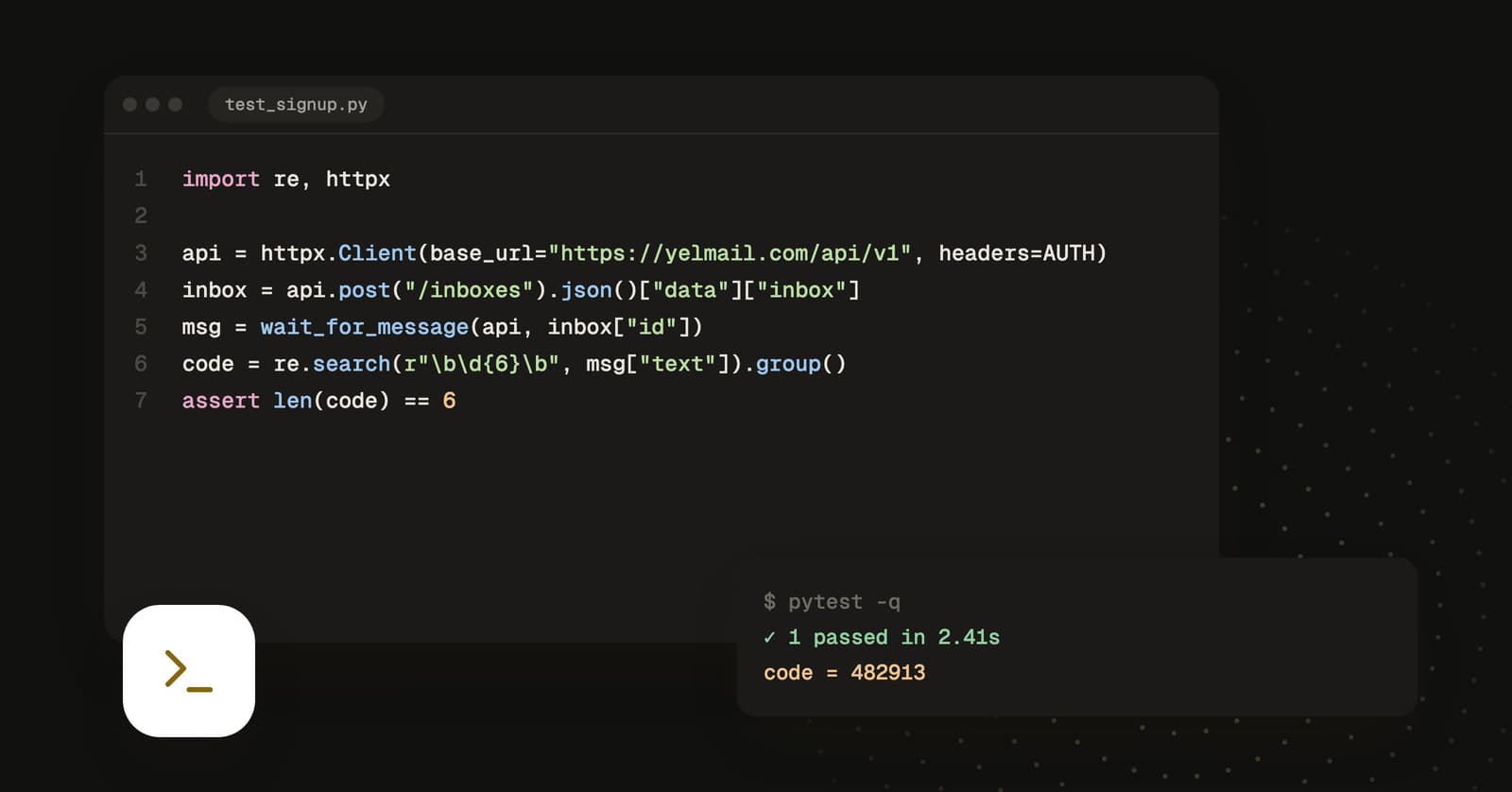Click inbox["id"] argument on line 5
This screenshot has height=792, width=1512.
[x=619, y=327]
